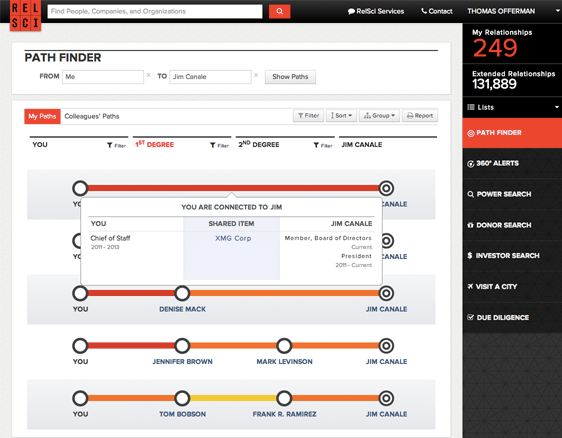The width and height of the screenshot is (562, 438).
Task: Click the RelSci logo
Action: click(x=25, y=15)
